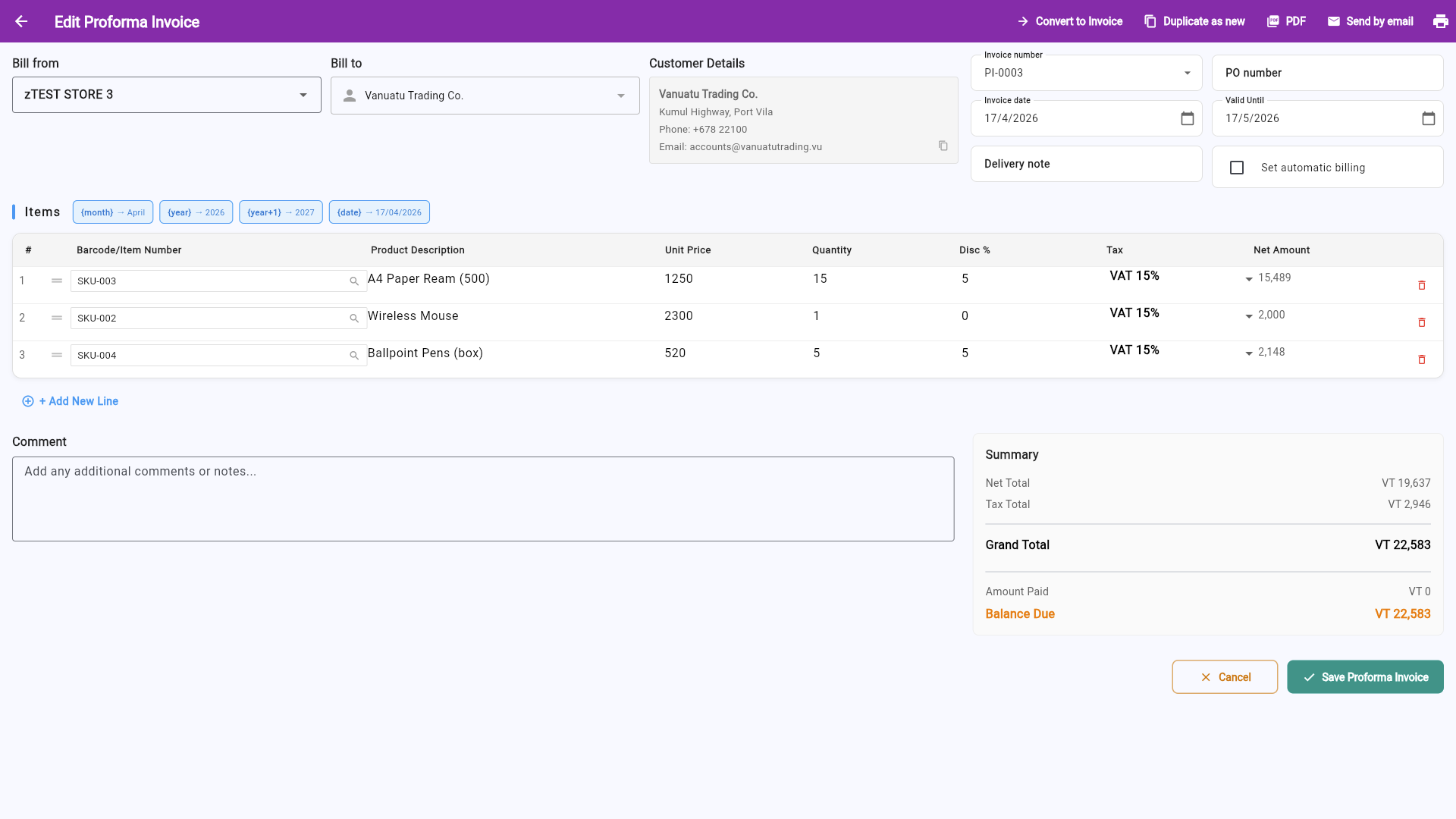Click the Edit Proforma Invoice title
1456x819 pixels.
pyautogui.click(x=127, y=22)
